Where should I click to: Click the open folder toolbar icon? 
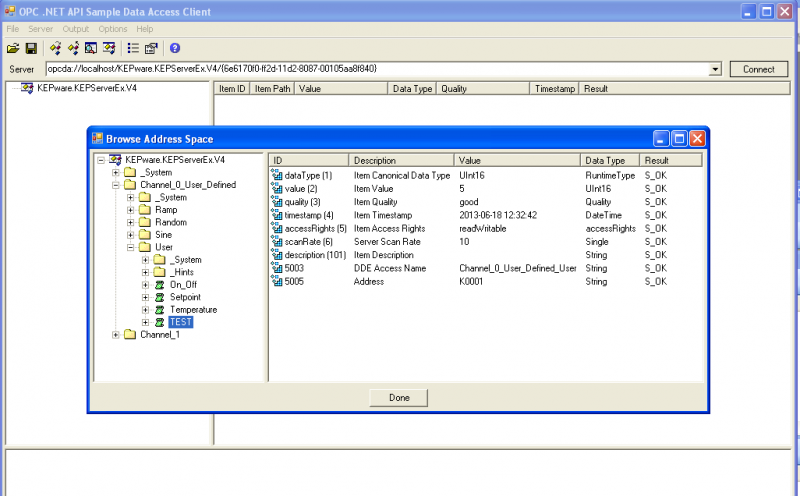tap(13, 48)
